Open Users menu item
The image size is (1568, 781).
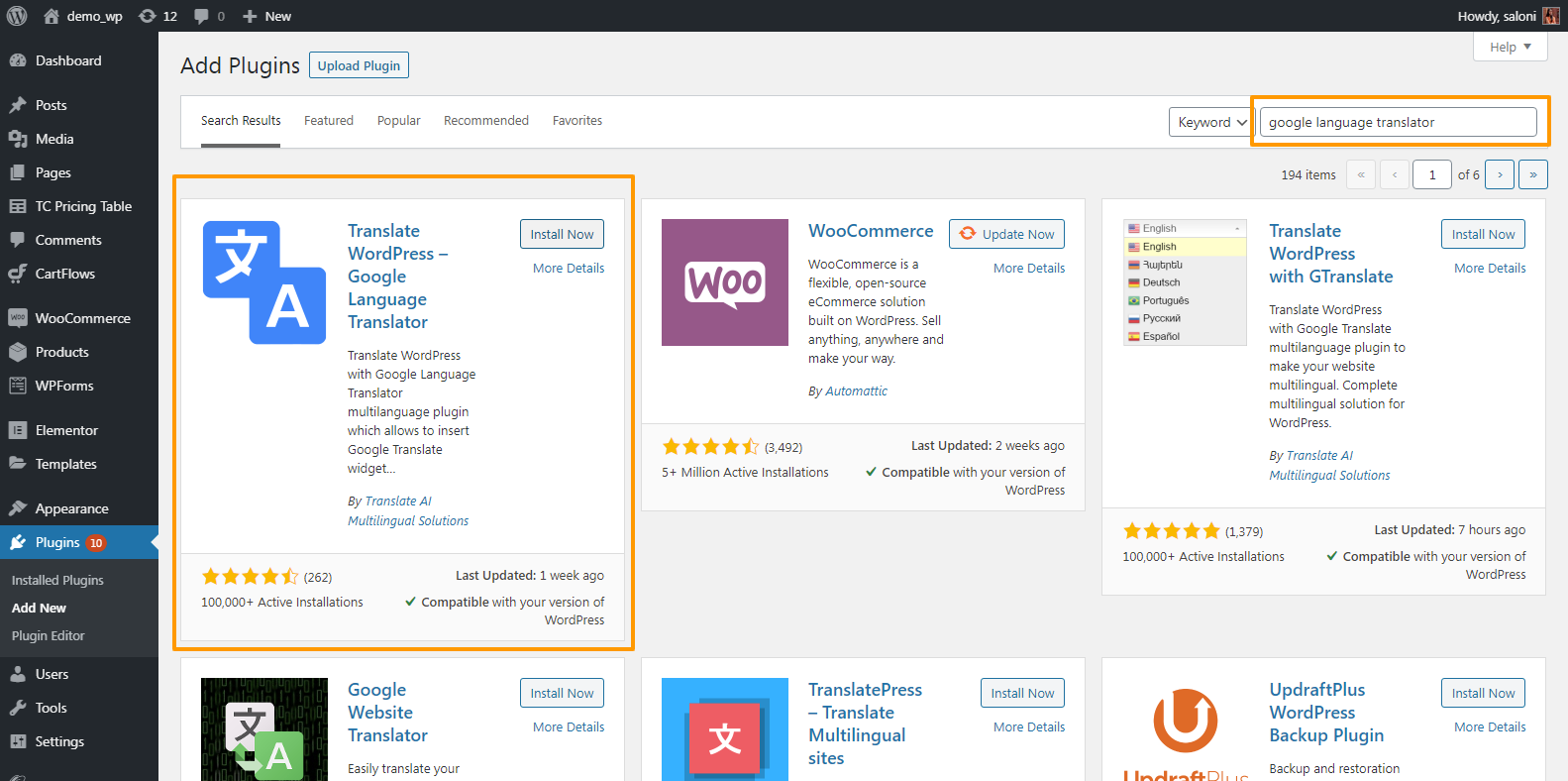pos(79,674)
